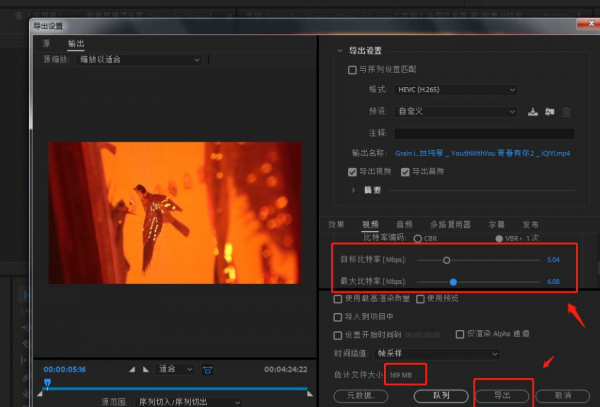Screen dimensions: 600x407
Task: Open the 源范围 序列切入/序列切出 dropdown
Action: pos(189,402)
